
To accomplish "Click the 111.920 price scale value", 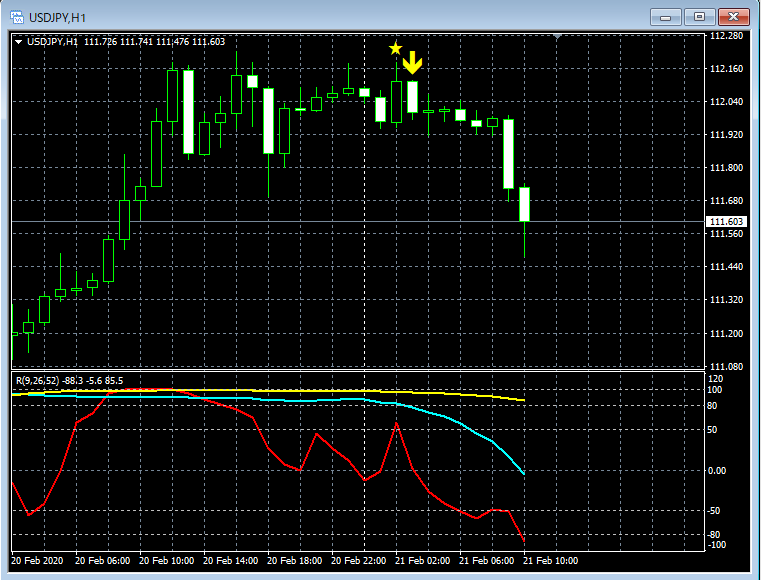I will point(726,135).
